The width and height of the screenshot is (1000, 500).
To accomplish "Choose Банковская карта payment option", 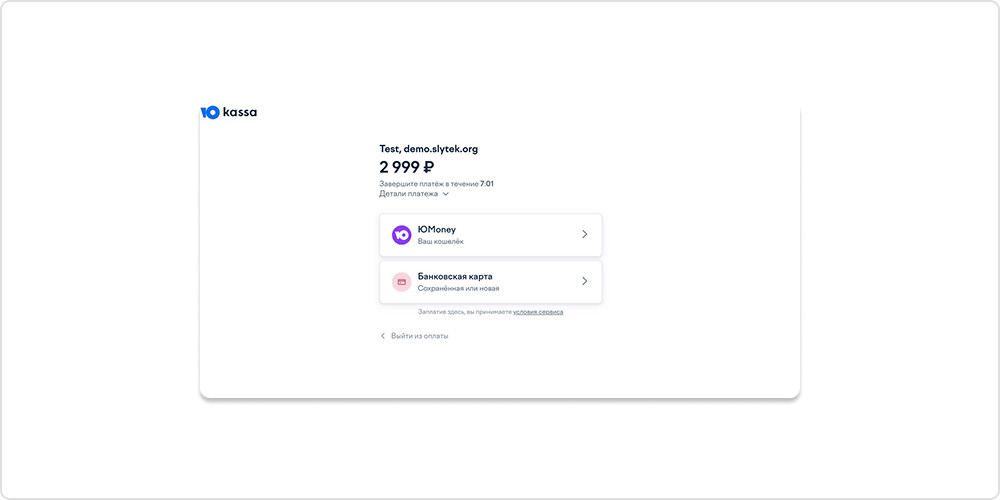I will (x=490, y=282).
